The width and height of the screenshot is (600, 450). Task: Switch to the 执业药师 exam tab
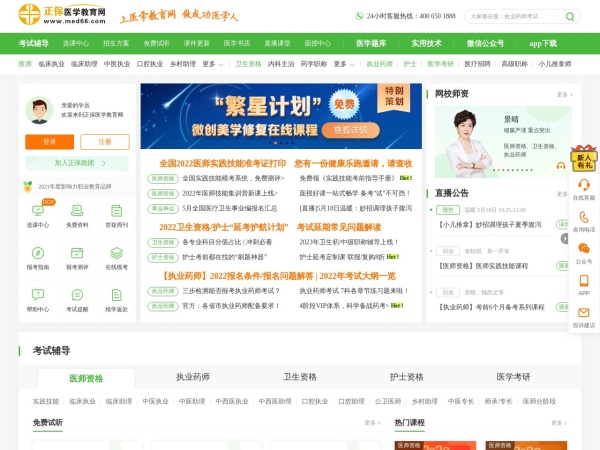point(193,378)
